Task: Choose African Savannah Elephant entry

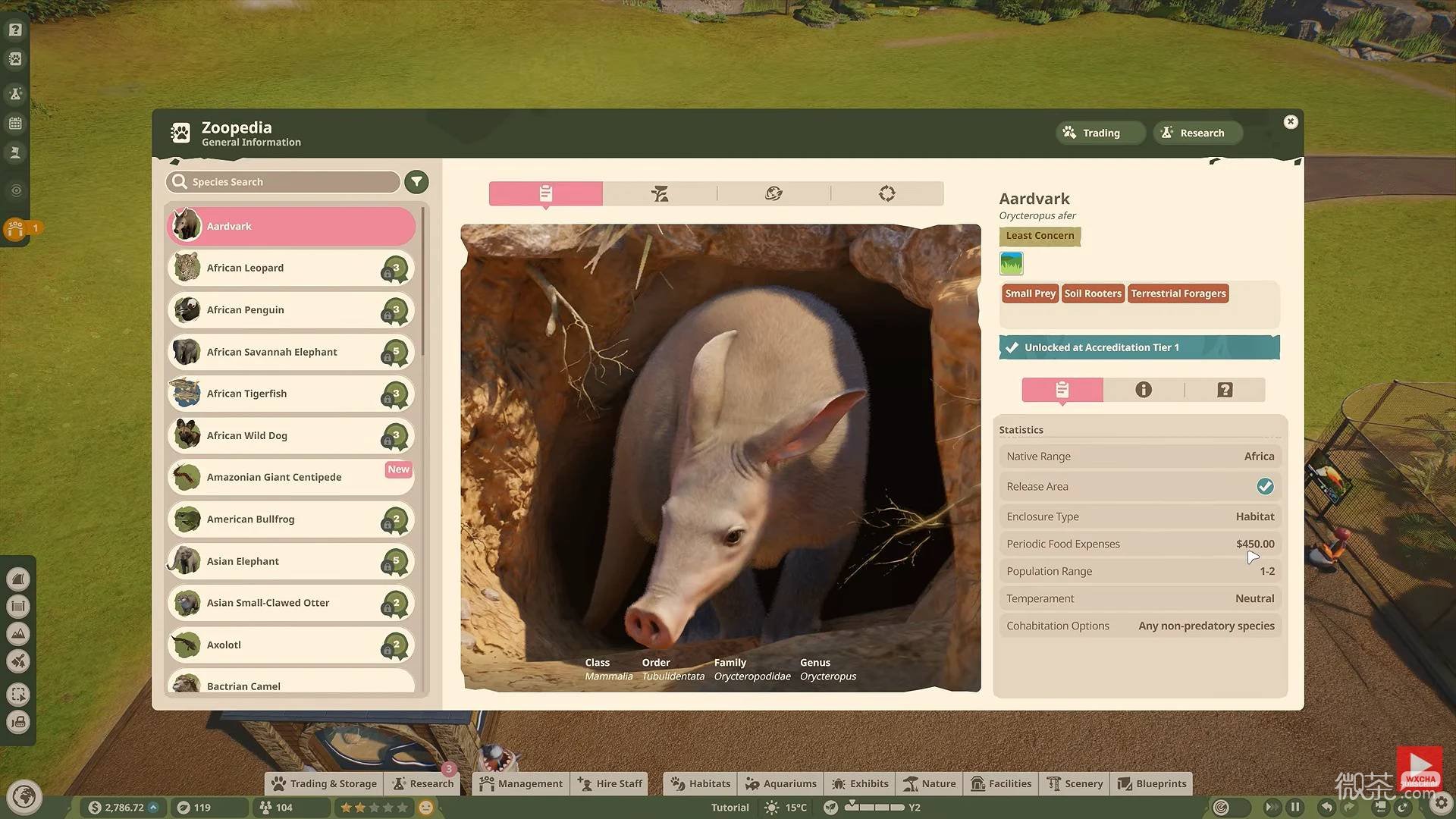Action: (x=291, y=352)
